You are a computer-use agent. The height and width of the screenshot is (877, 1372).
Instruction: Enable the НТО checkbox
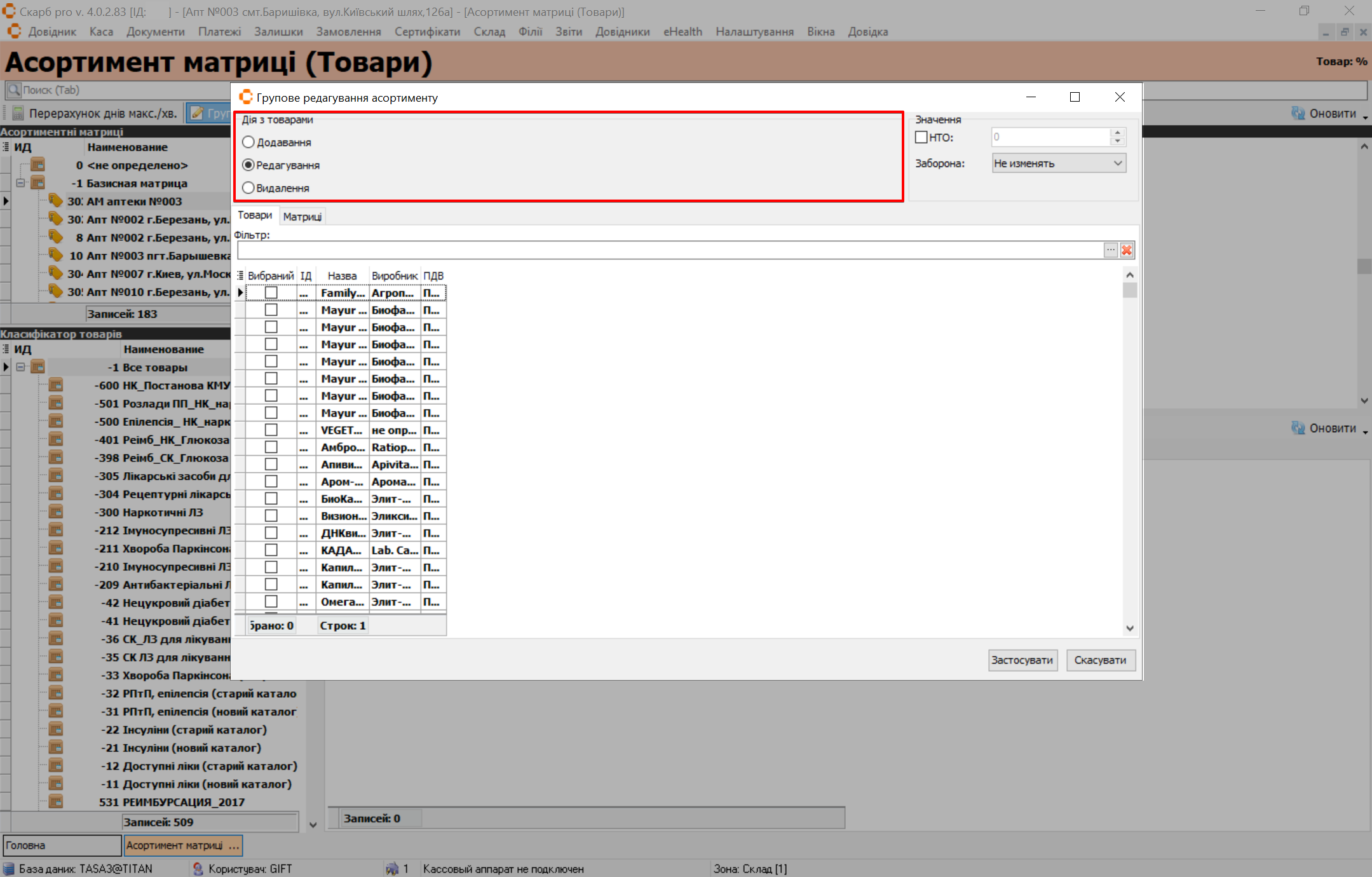(921, 137)
